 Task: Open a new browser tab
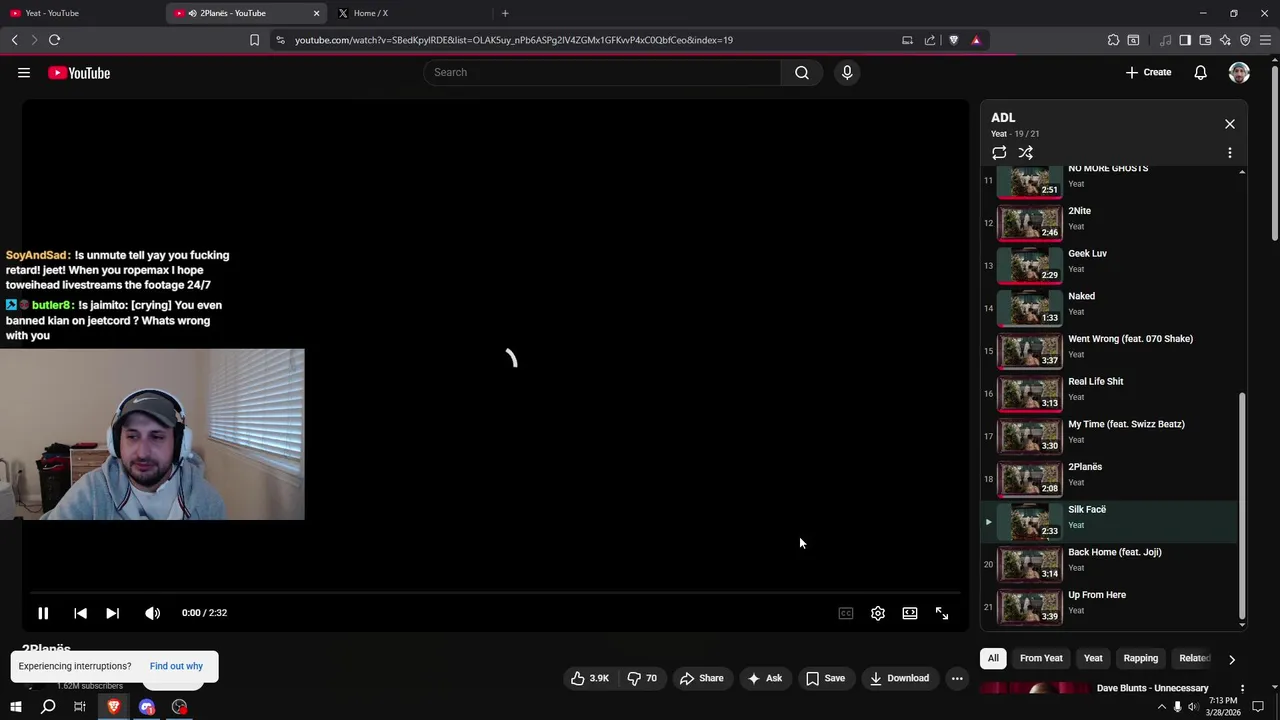pos(505,13)
